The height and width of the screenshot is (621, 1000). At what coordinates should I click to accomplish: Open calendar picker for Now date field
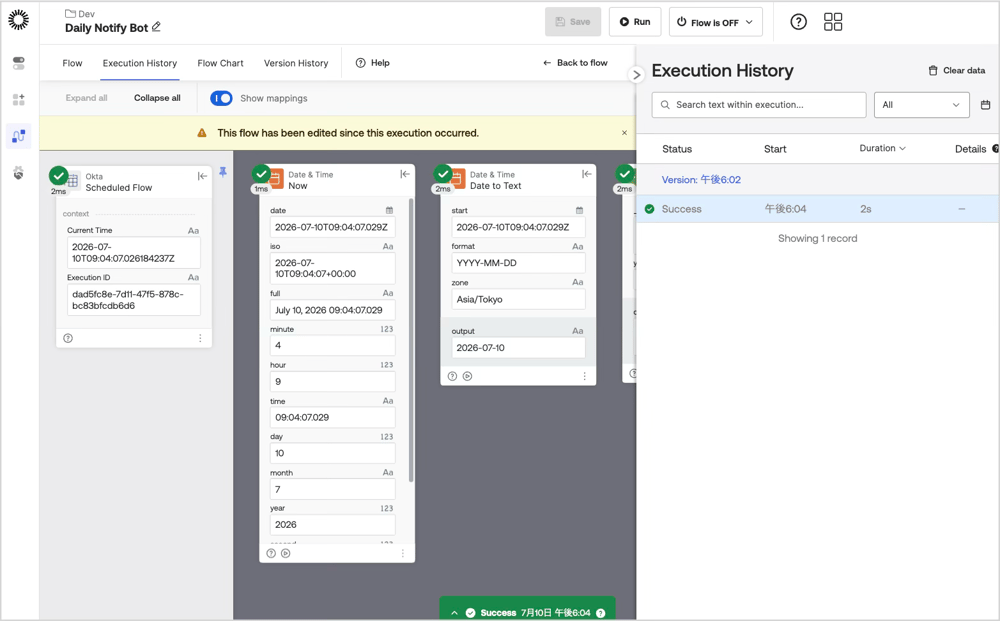(x=389, y=210)
